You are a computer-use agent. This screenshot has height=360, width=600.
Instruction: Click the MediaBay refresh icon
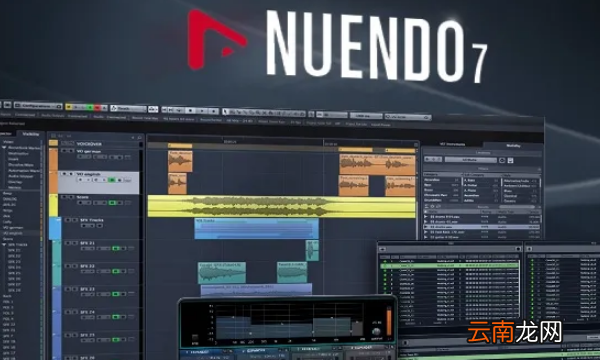502,160
